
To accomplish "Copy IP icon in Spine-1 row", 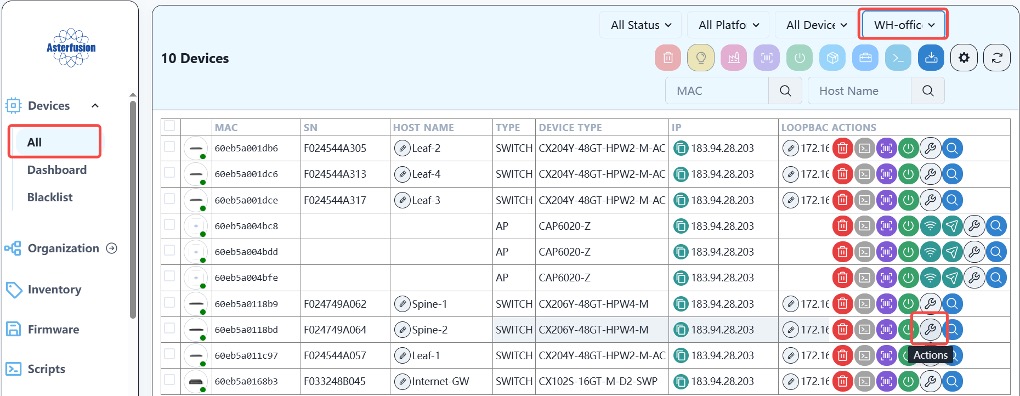I will [680, 304].
